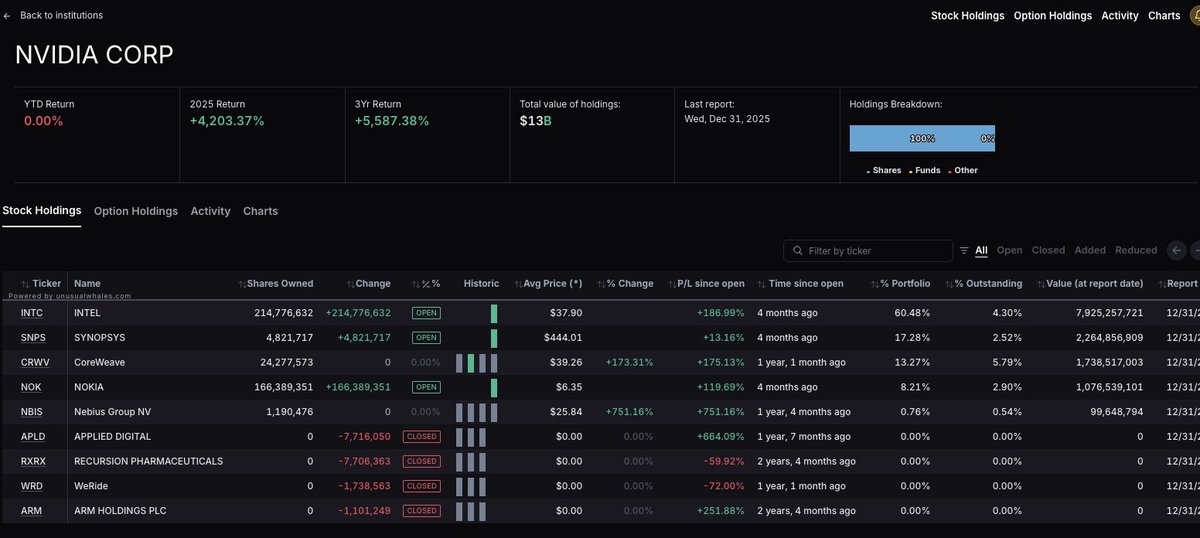Sort by the ½% column header
Viewport: 1200px width, 538px height.
click(426, 284)
